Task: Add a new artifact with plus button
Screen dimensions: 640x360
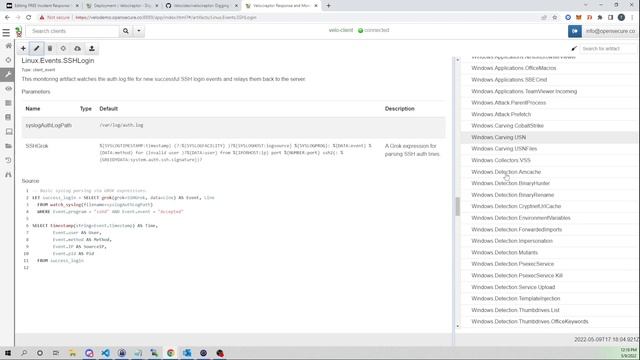Action: (23, 49)
